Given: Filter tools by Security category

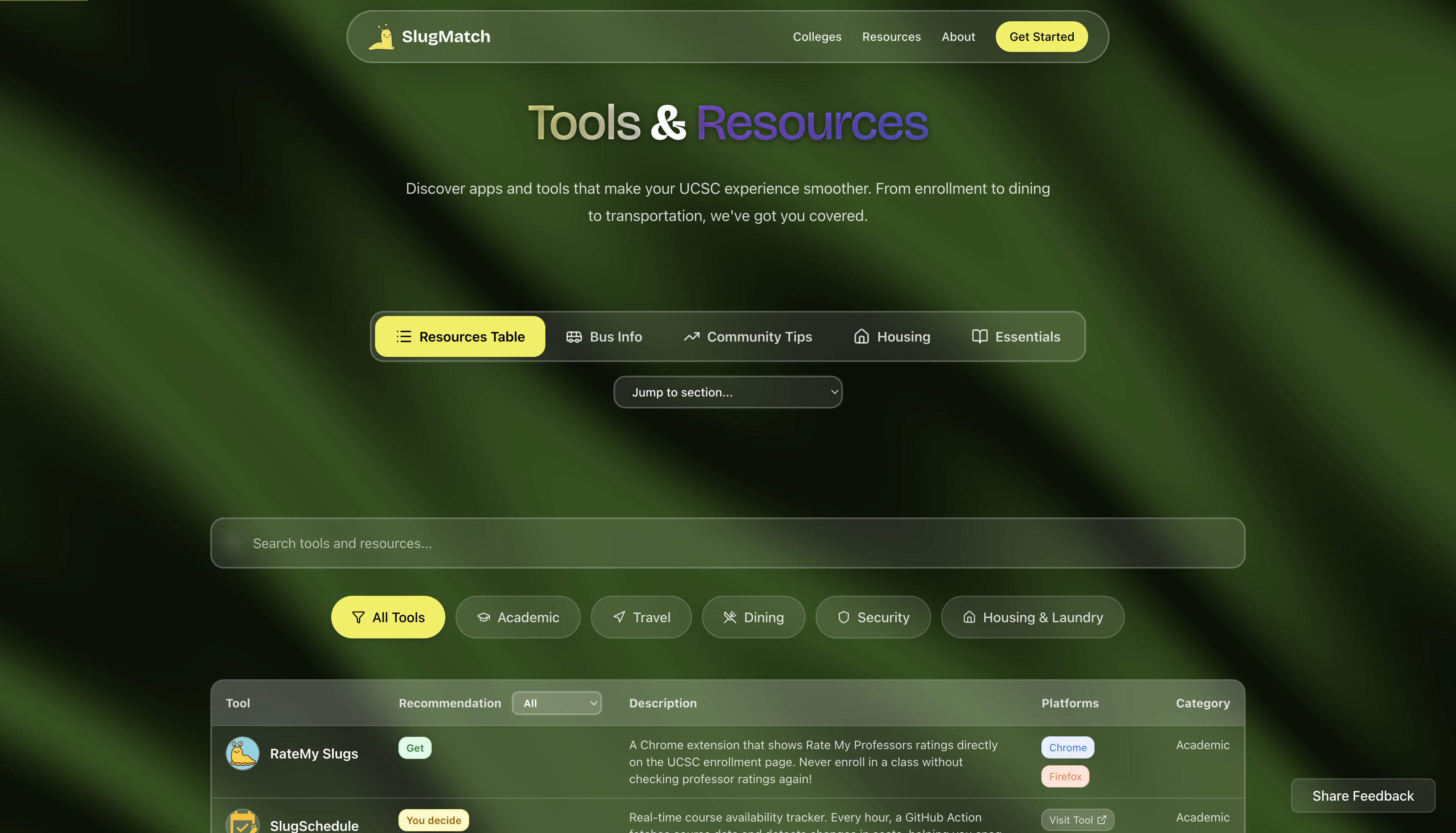Looking at the screenshot, I should point(873,618).
